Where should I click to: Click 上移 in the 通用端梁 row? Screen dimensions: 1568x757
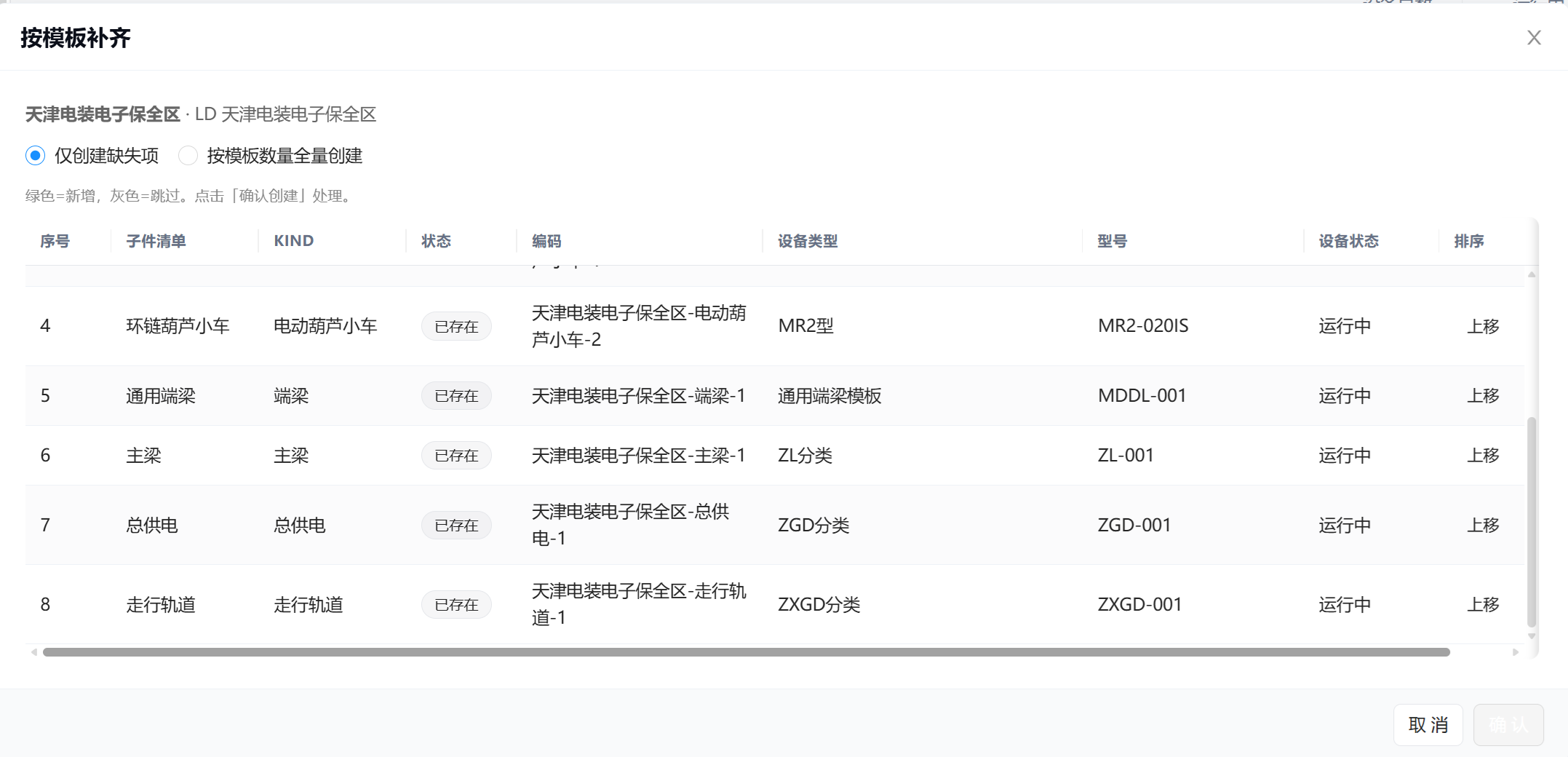coord(1483,396)
